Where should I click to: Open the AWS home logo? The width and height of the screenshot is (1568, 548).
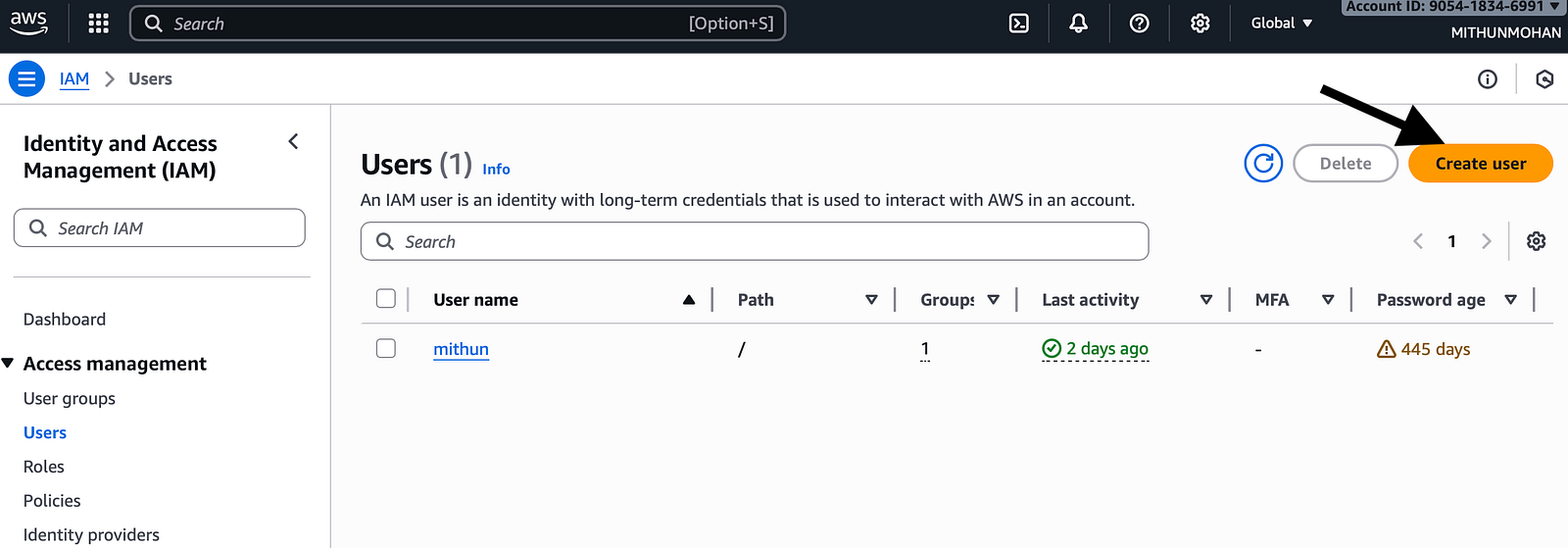28,24
